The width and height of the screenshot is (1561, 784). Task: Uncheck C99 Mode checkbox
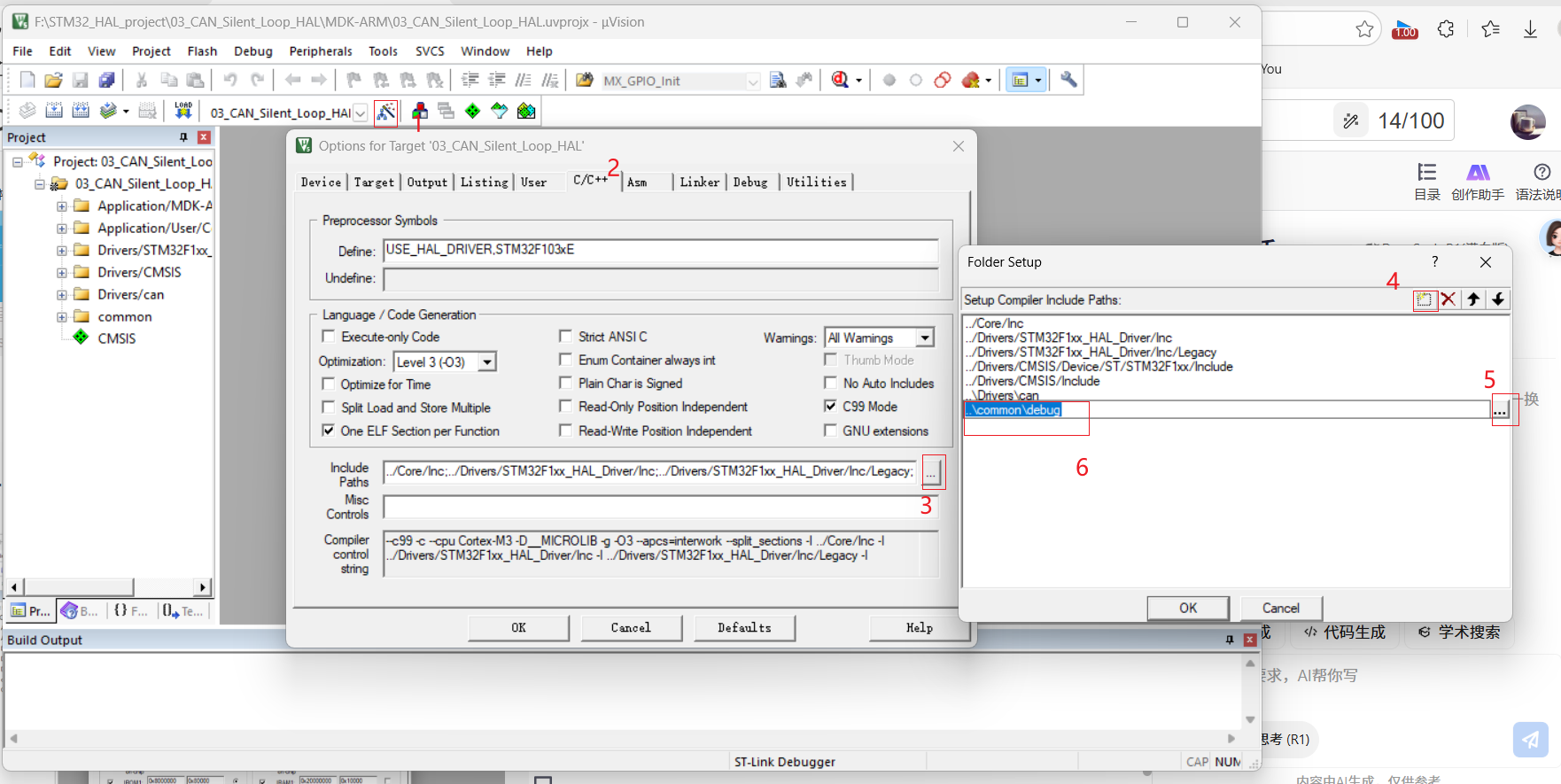tap(830, 406)
